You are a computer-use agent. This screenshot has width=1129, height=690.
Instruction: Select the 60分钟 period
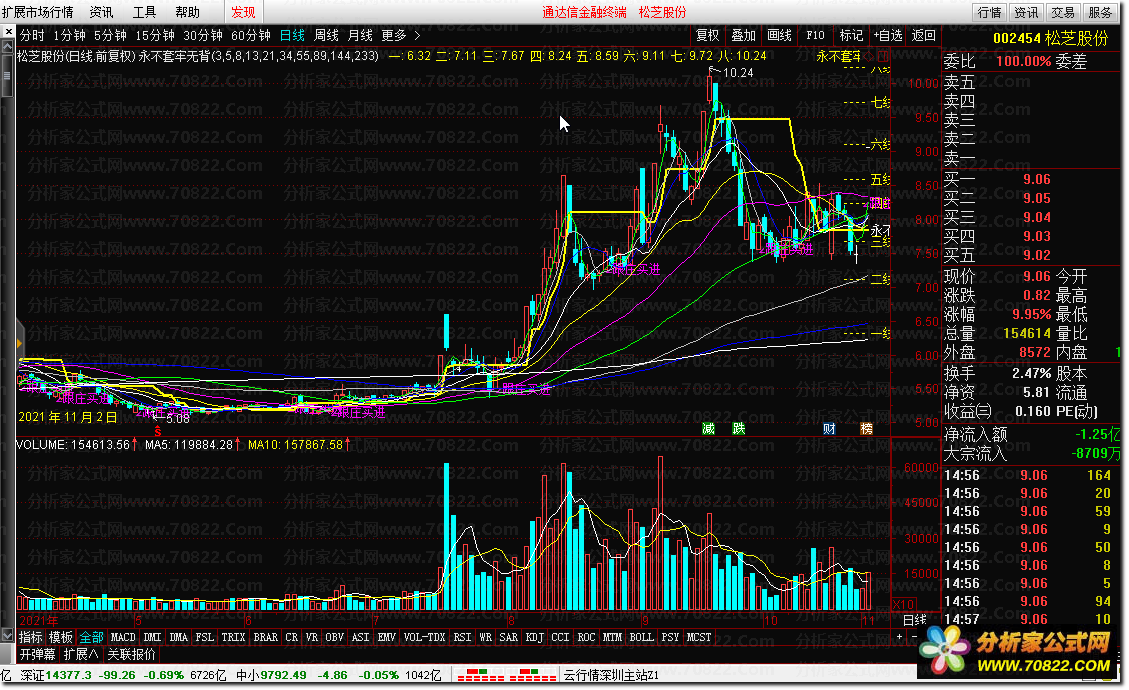click(251, 35)
